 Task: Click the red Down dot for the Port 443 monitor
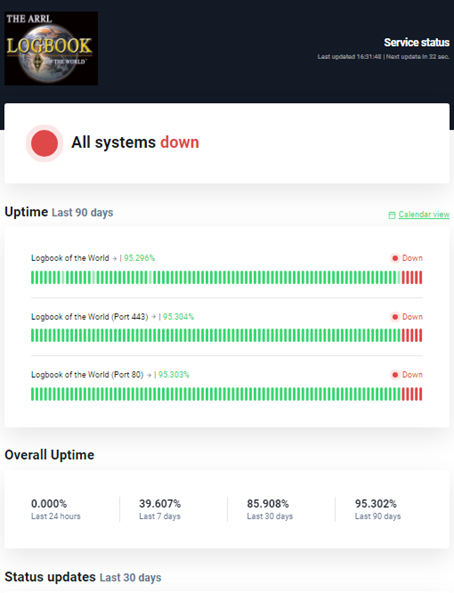pos(395,317)
